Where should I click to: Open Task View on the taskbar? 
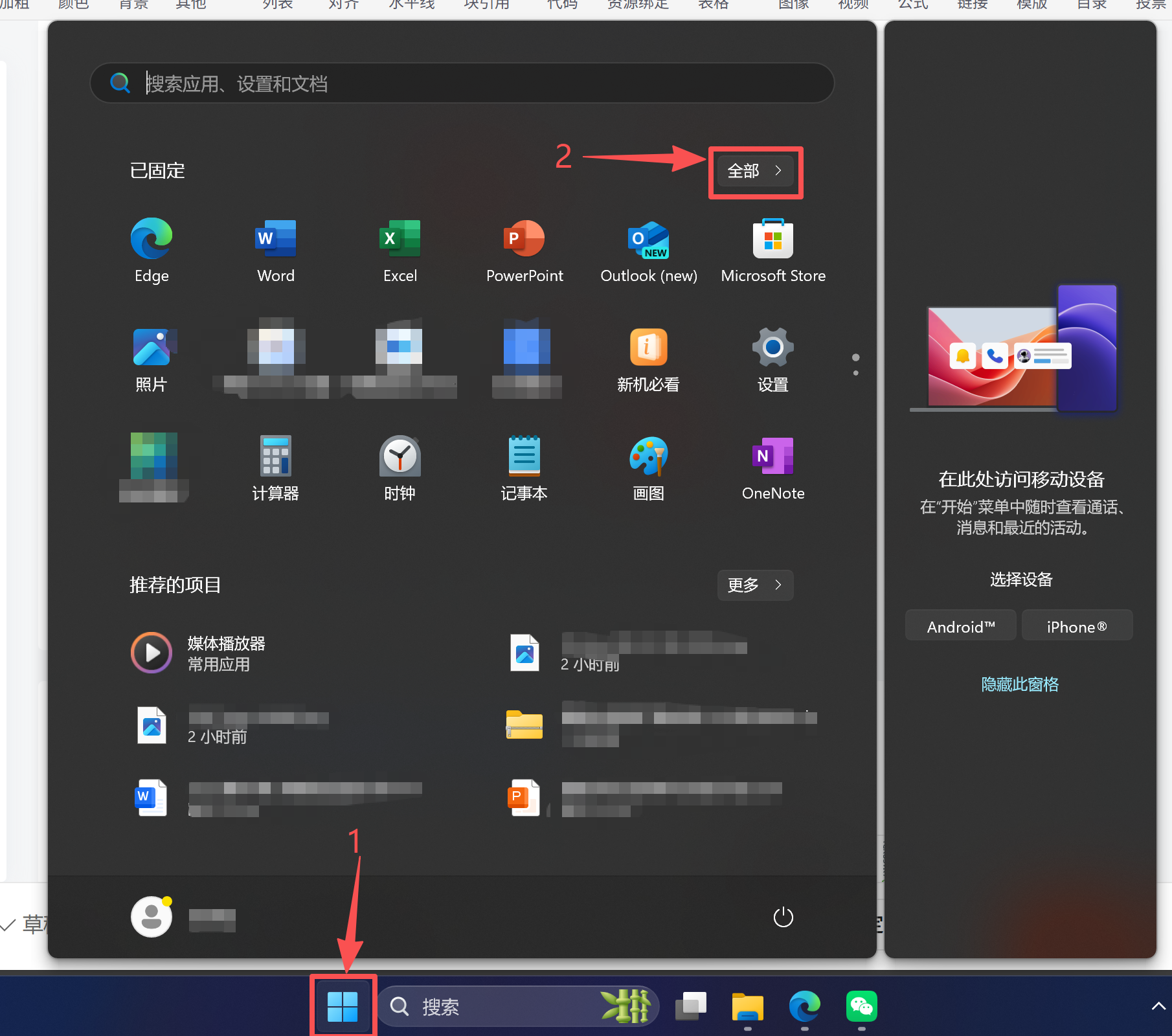pyautogui.click(x=691, y=1007)
